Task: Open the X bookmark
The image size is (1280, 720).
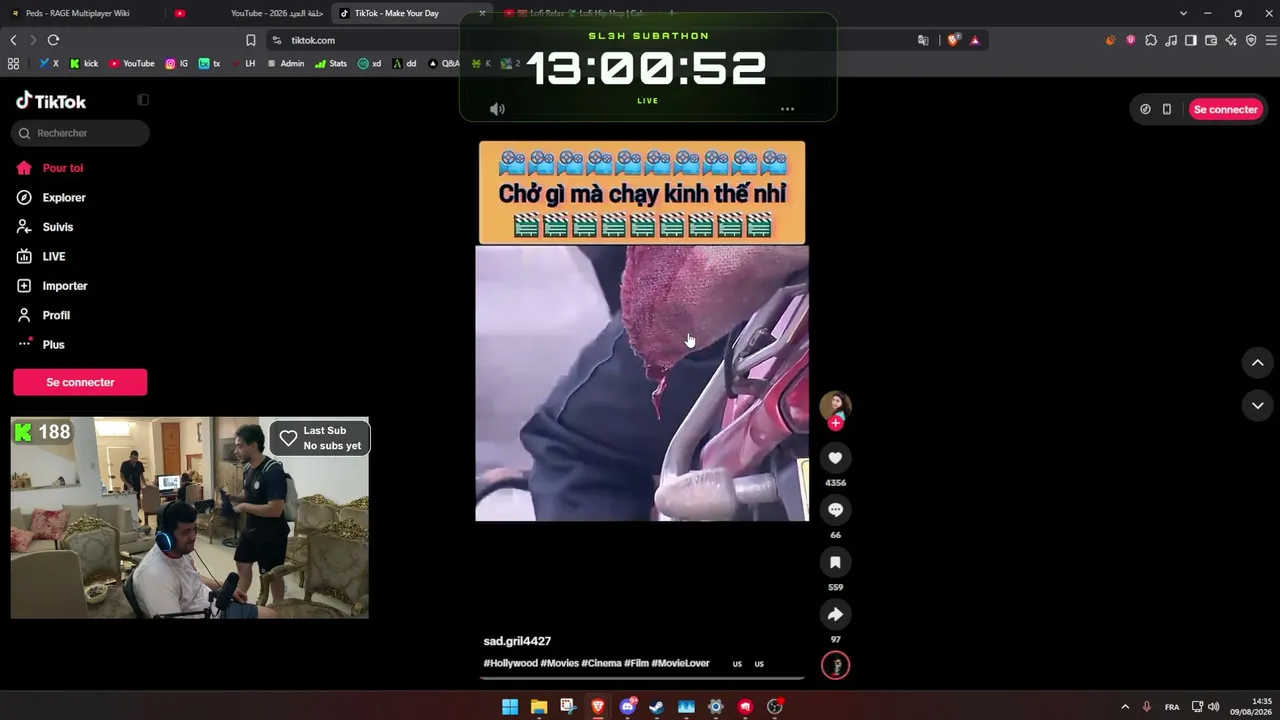Action: 49,63
